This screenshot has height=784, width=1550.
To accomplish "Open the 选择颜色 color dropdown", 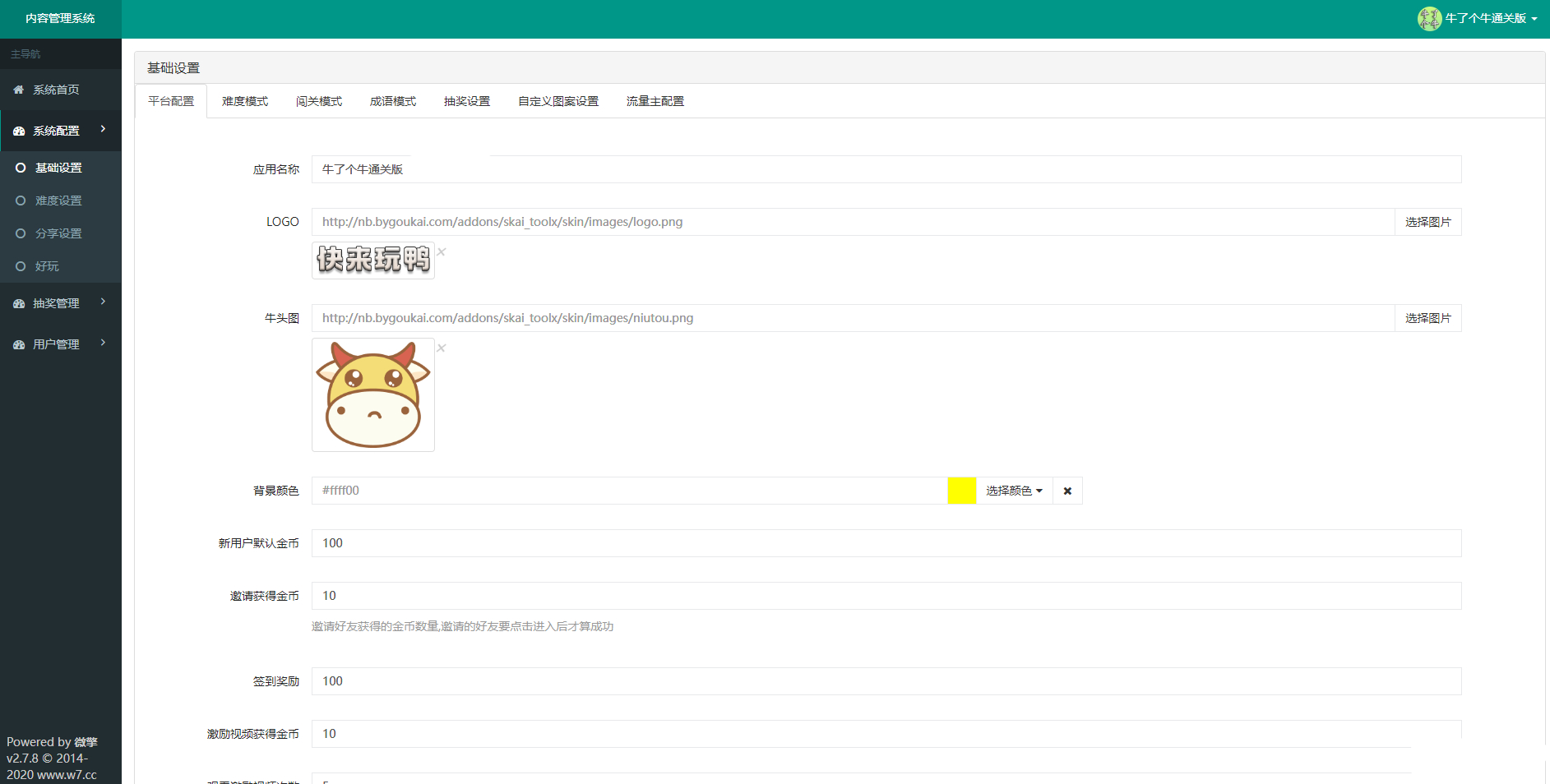I will pyautogui.click(x=1014, y=490).
